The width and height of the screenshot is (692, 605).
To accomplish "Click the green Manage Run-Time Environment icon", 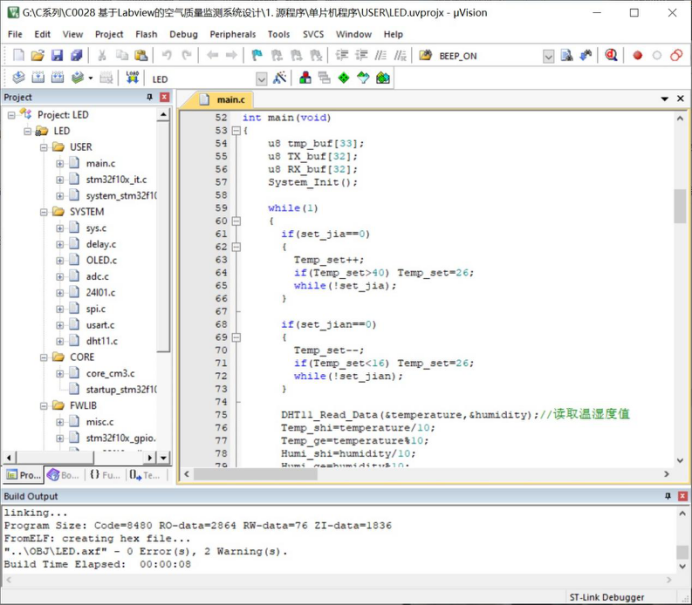I will click(343, 78).
